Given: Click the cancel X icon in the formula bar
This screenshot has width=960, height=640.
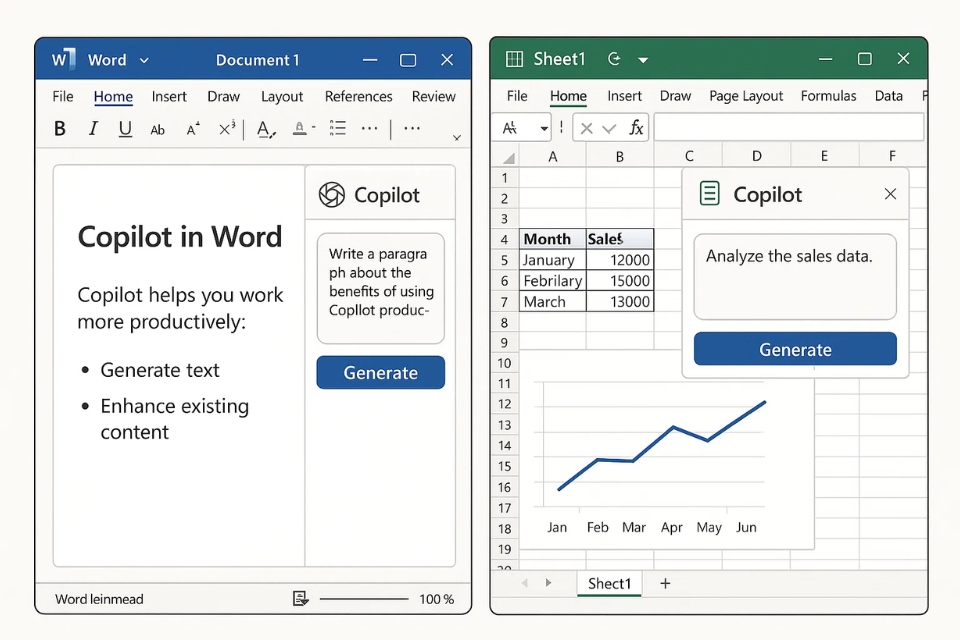Looking at the screenshot, I should [x=587, y=129].
